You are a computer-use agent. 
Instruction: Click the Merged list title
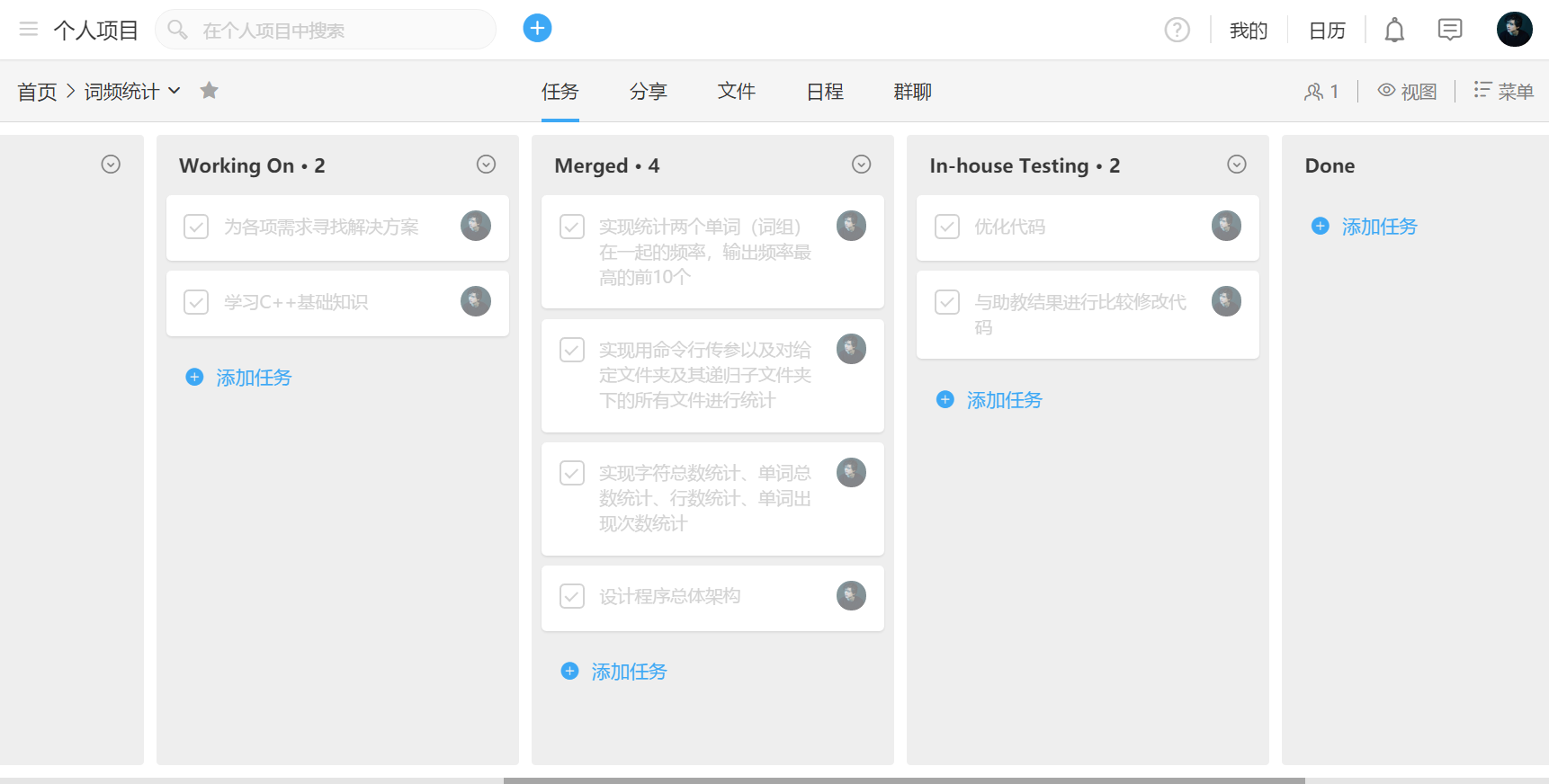607,165
